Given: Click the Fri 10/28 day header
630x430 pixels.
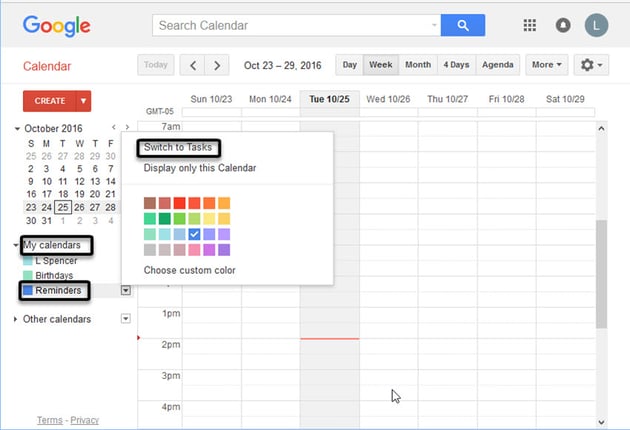Looking at the screenshot, I should [506, 99].
